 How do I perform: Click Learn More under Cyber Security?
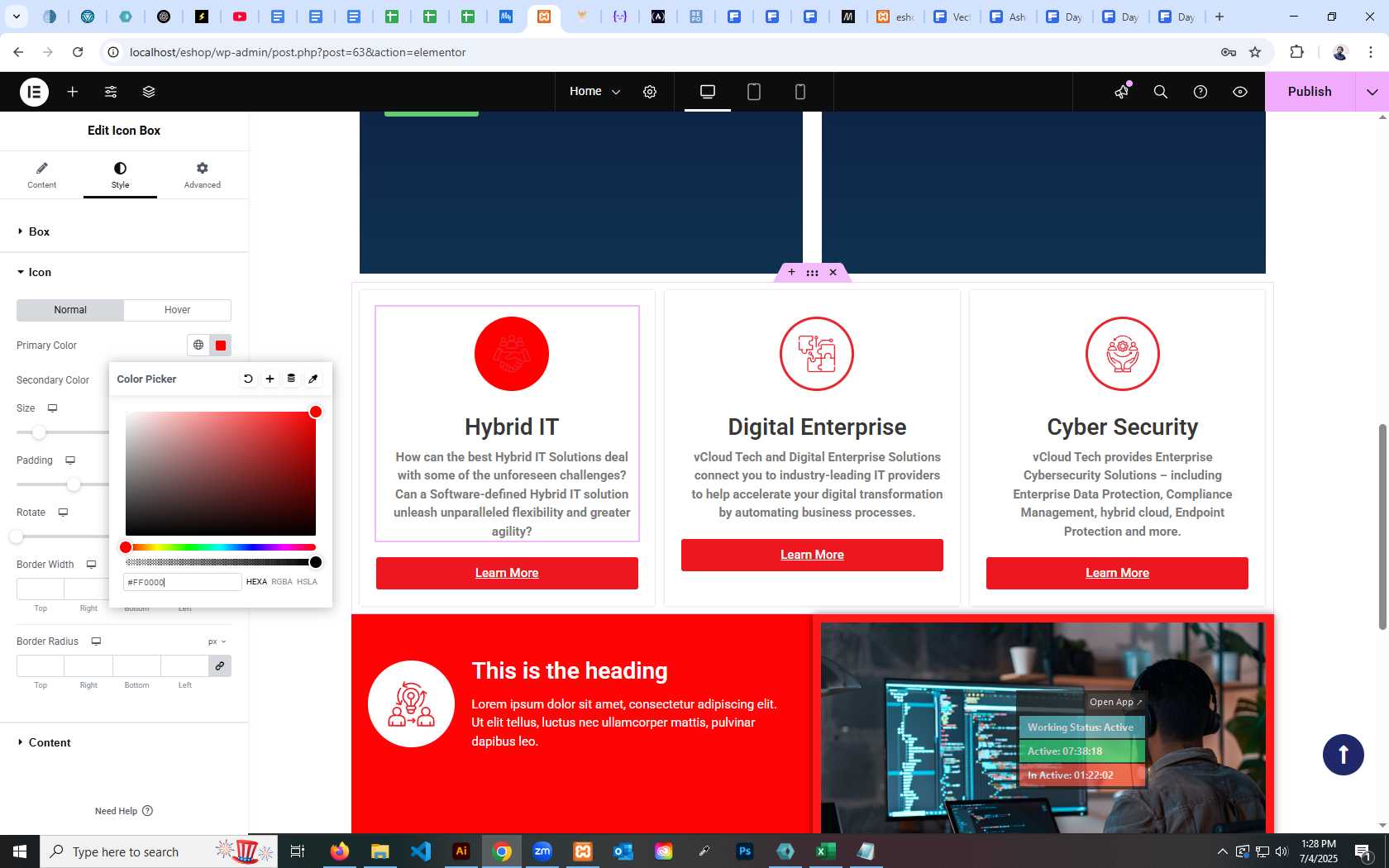pos(1117,573)
